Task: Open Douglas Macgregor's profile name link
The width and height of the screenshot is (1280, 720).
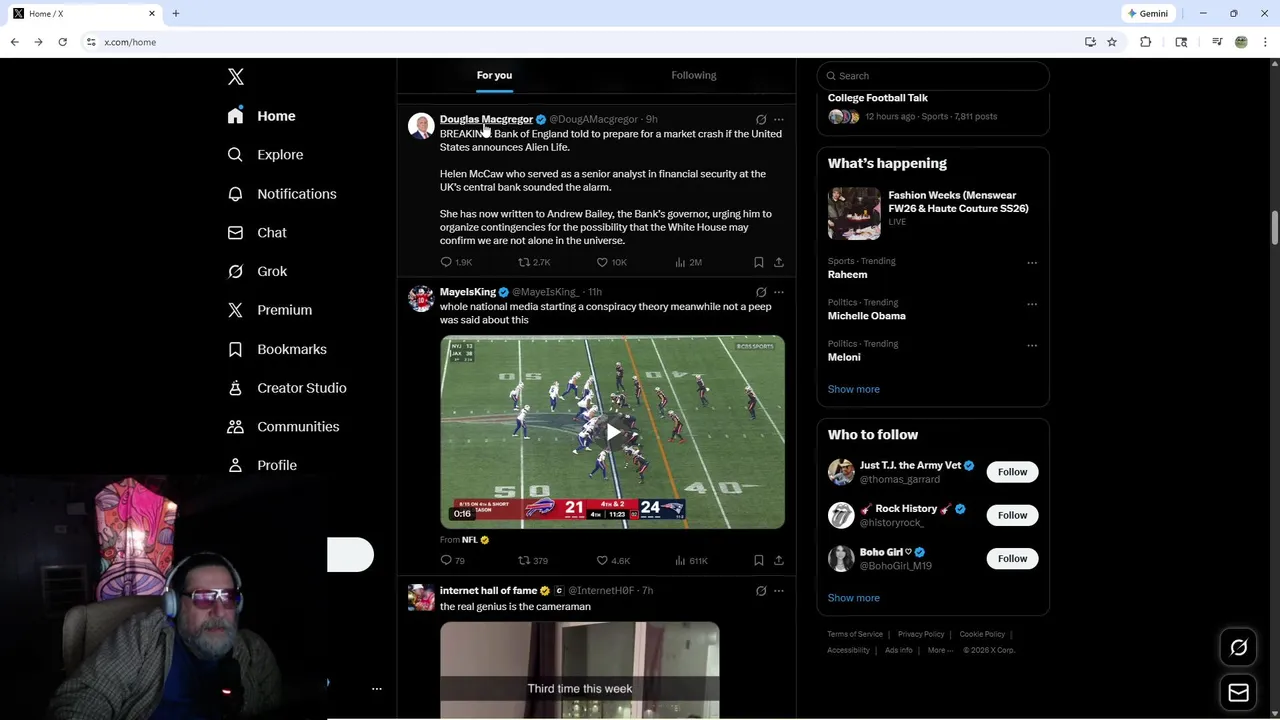Action: point(486,119)
